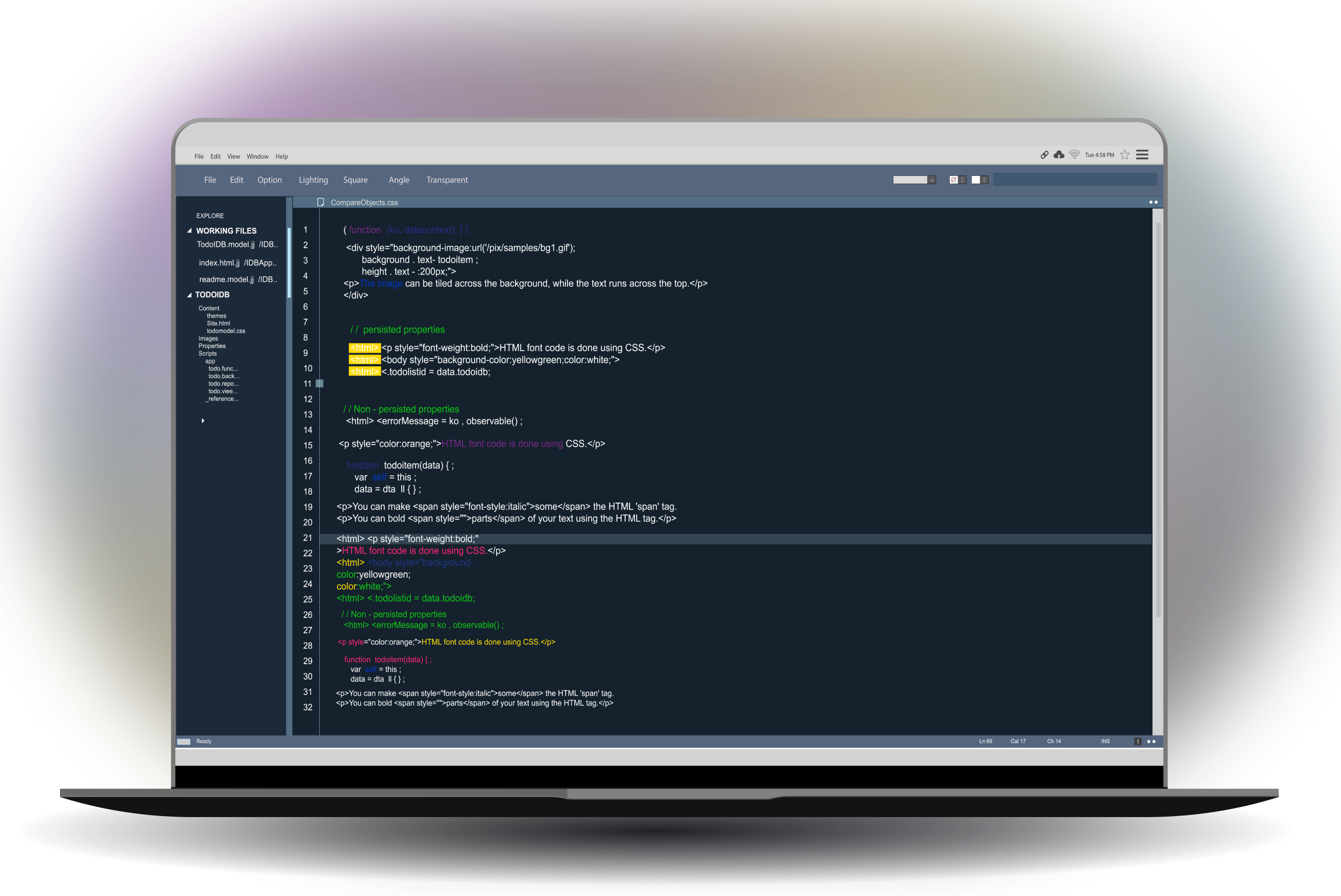Viewport: 1341px width, 896px height.
Task: Click the cloud upload icon
Action: click(x=1059, y=155)
